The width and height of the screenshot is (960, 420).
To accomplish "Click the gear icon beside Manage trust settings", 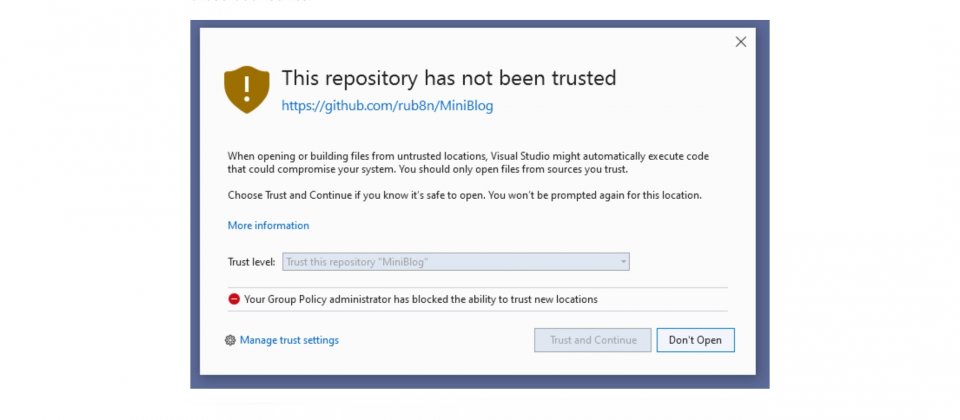I will click(x=230, y=340).
